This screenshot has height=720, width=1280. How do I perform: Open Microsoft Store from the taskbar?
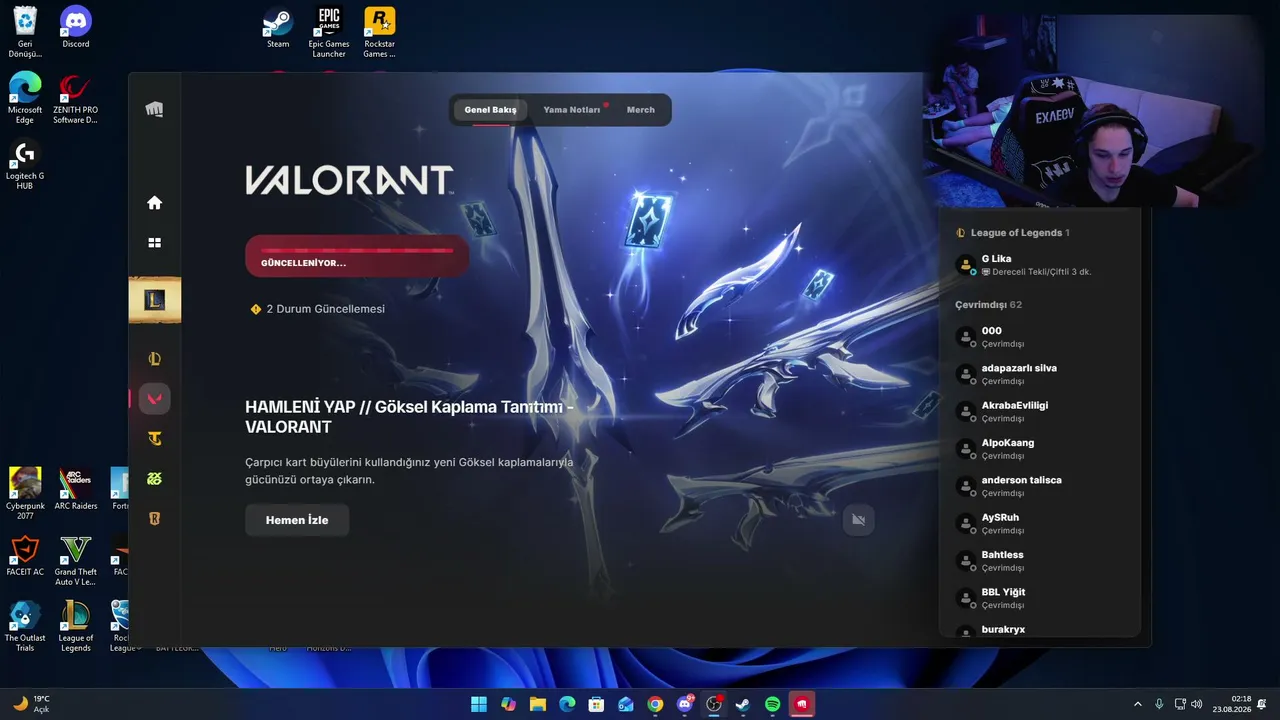(x=596, y=704)
